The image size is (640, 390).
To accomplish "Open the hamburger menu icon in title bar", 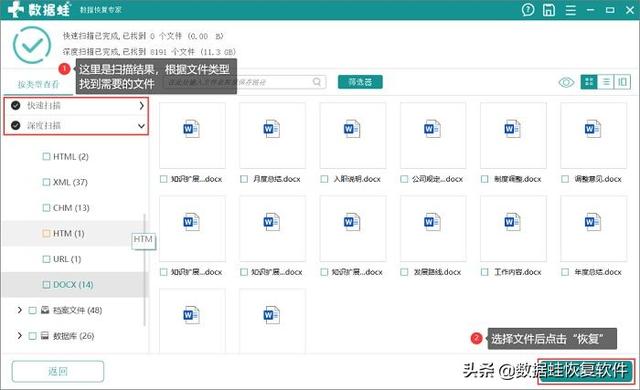I will click(x=570, y=10).
